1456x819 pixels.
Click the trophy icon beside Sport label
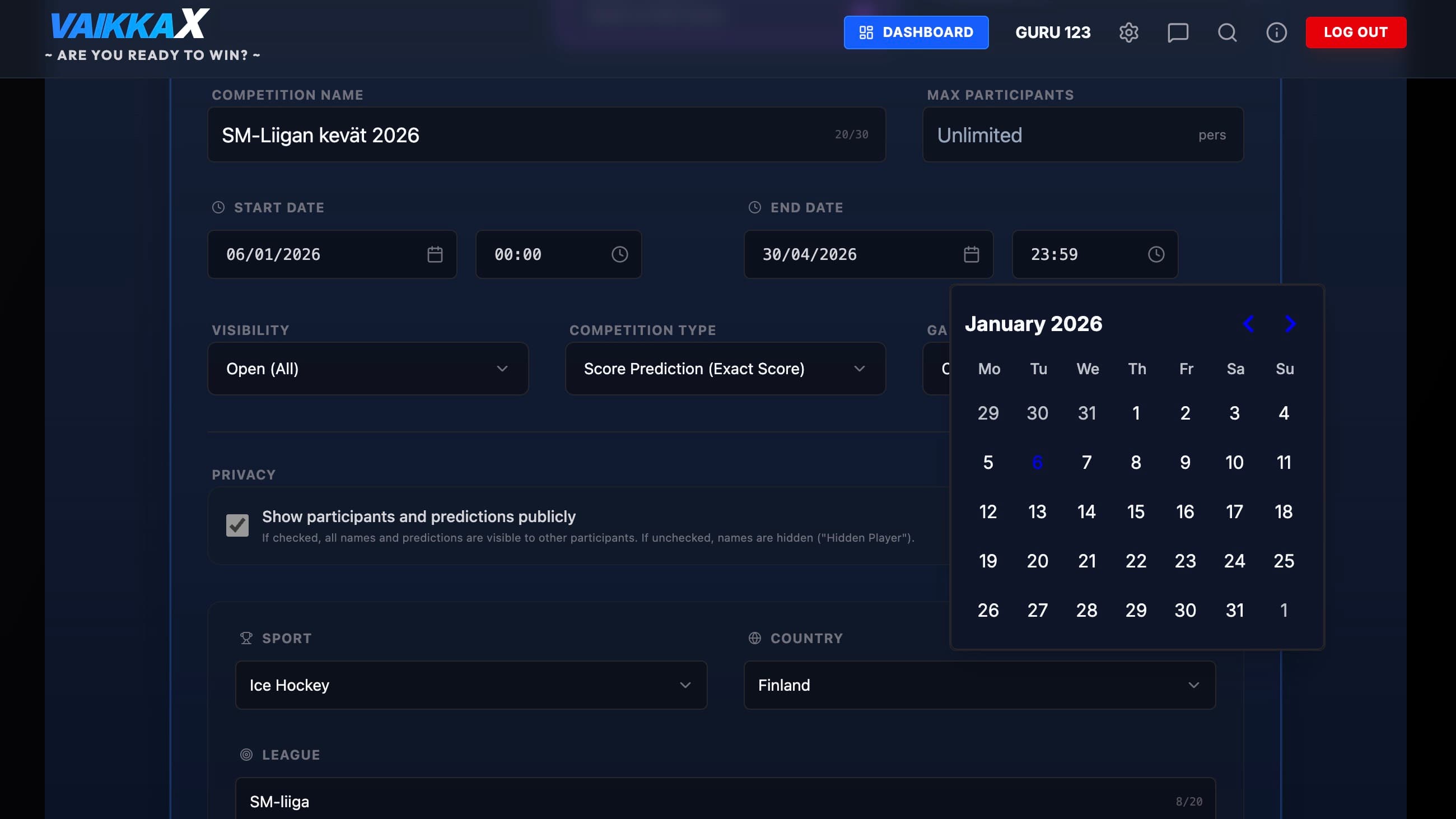point(245,638)
